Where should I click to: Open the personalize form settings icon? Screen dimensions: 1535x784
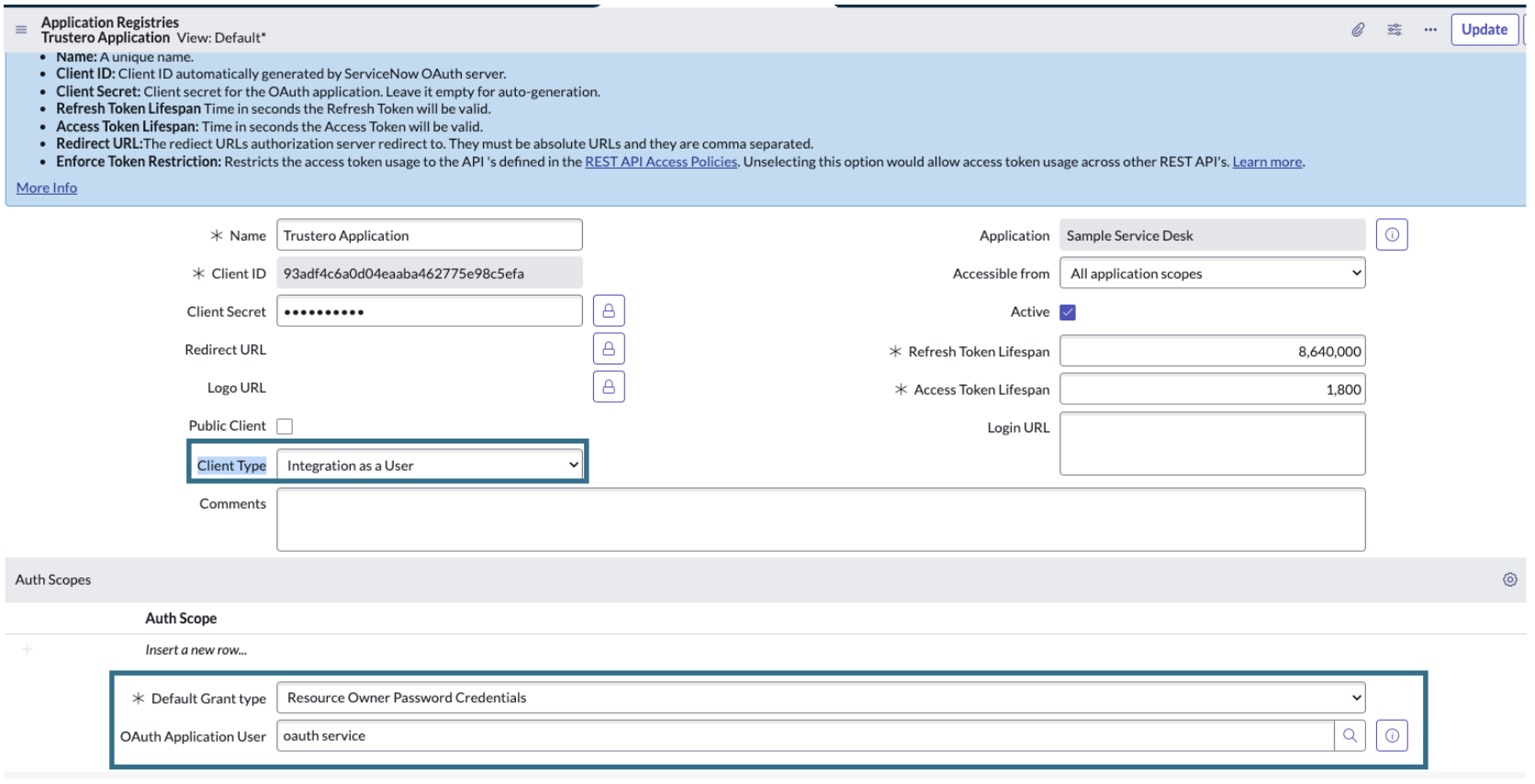click(x=1395, y=29)
